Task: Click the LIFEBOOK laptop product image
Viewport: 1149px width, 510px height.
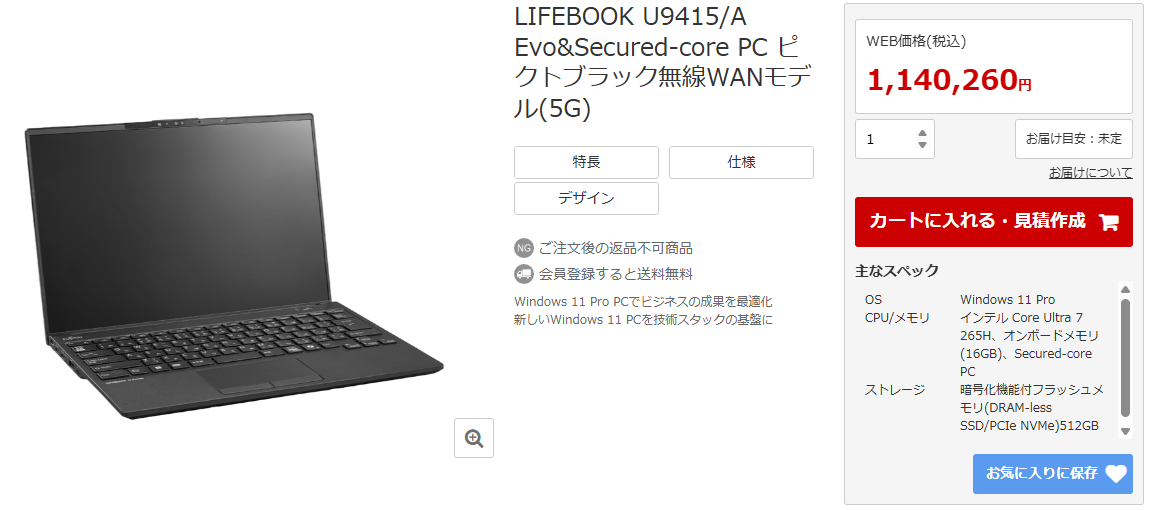Action: tap(234, 265)
